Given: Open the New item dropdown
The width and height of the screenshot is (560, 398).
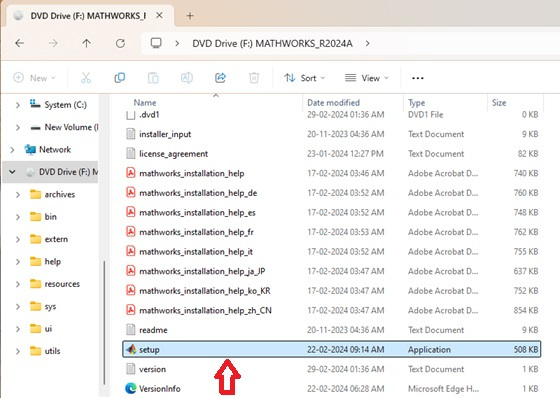Looking at the screenshot, I should (x=34, y=78).
